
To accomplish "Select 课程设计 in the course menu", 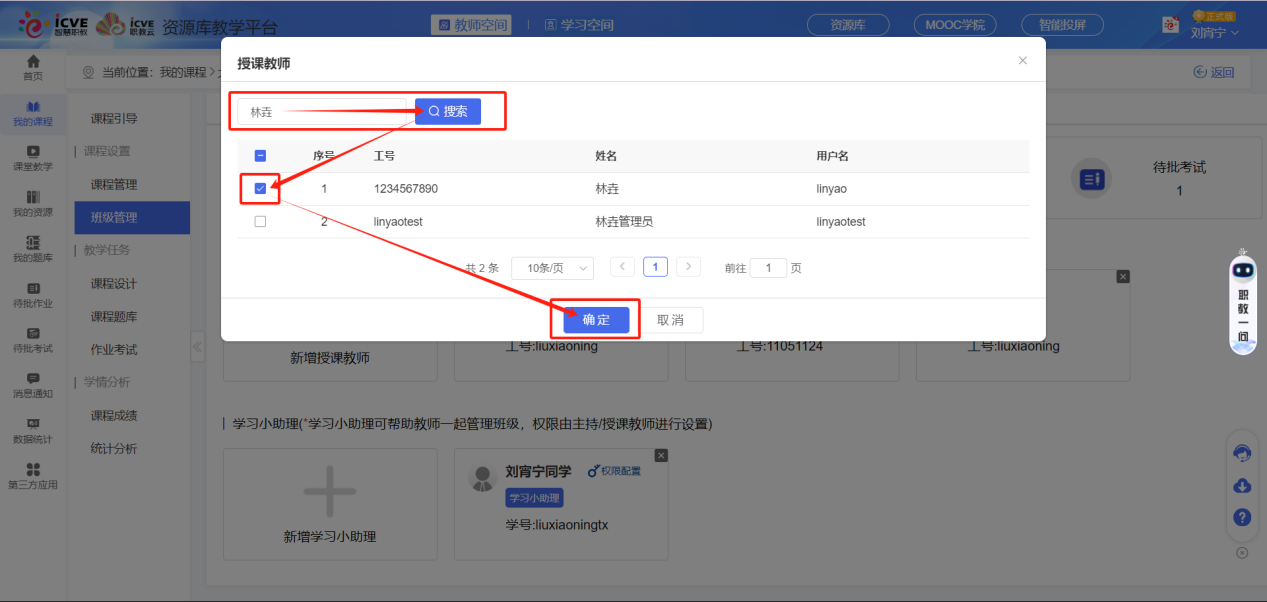I will [x=114, y=284].
